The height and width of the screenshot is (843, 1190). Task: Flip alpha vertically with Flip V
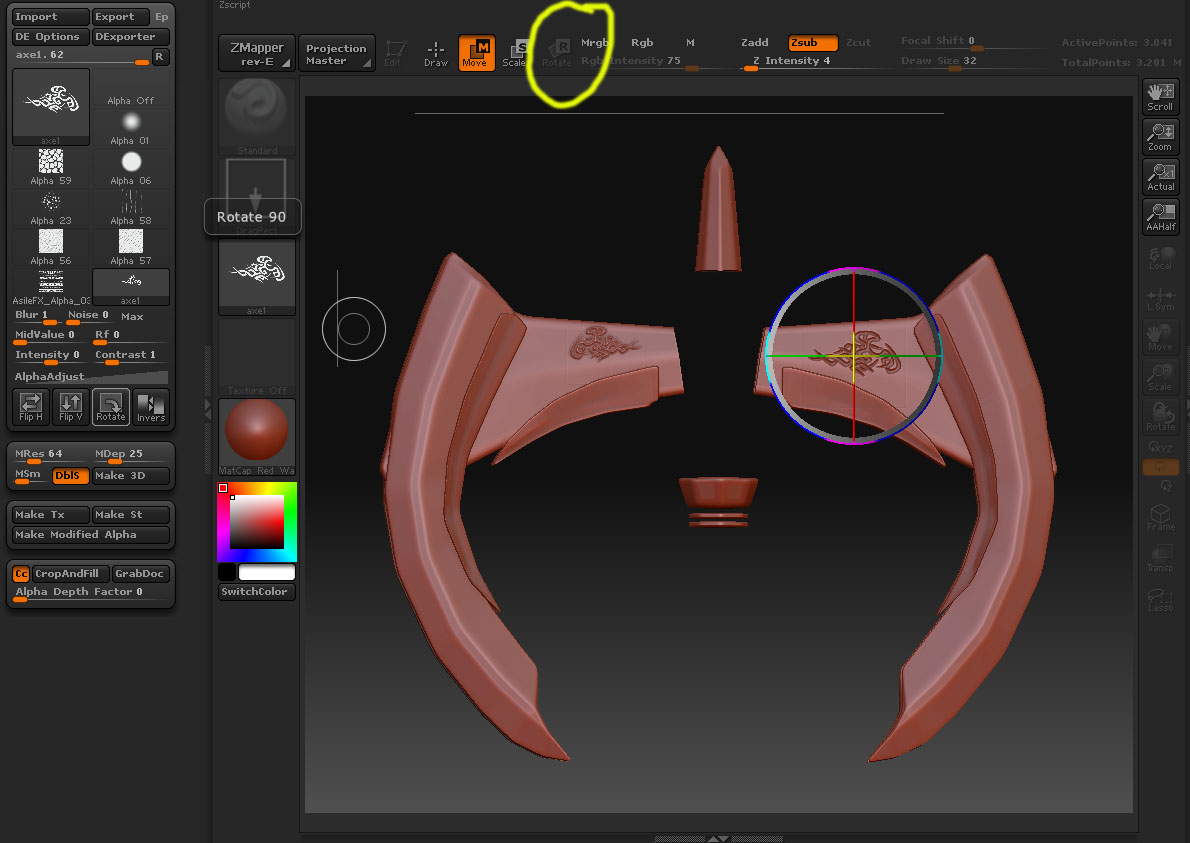[71, 406]
